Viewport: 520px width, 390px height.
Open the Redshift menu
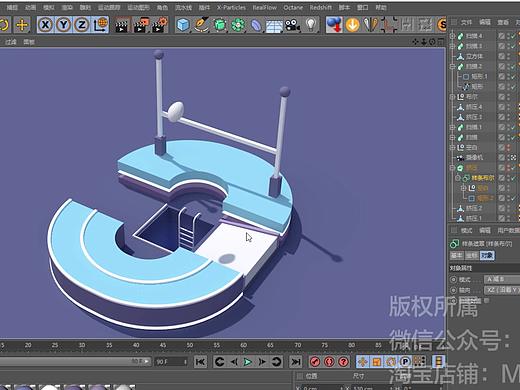tap(320, 7)
